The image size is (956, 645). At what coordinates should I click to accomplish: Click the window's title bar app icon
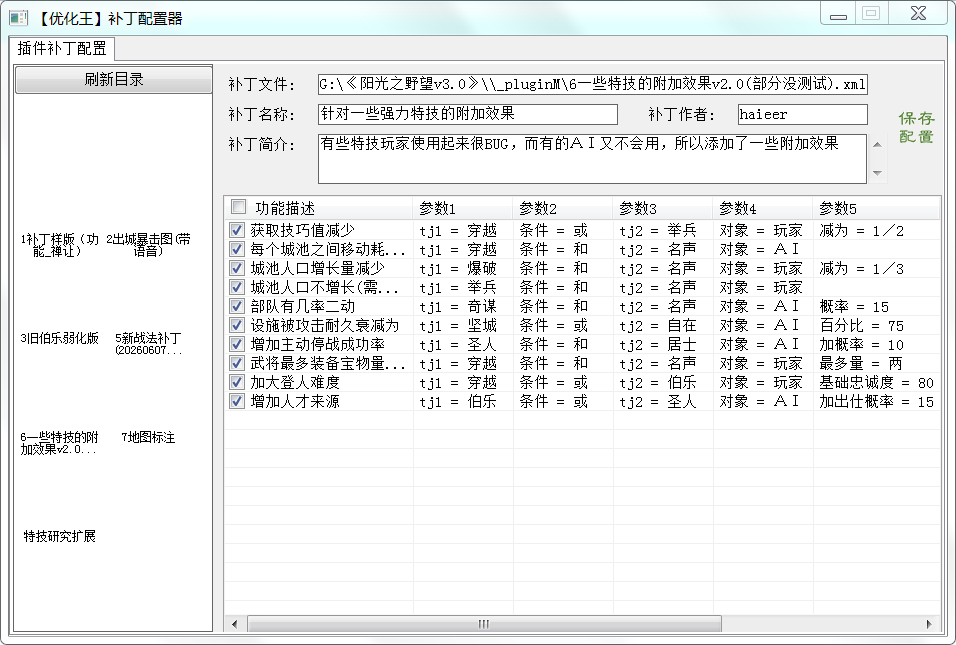(x=18, y=18)
